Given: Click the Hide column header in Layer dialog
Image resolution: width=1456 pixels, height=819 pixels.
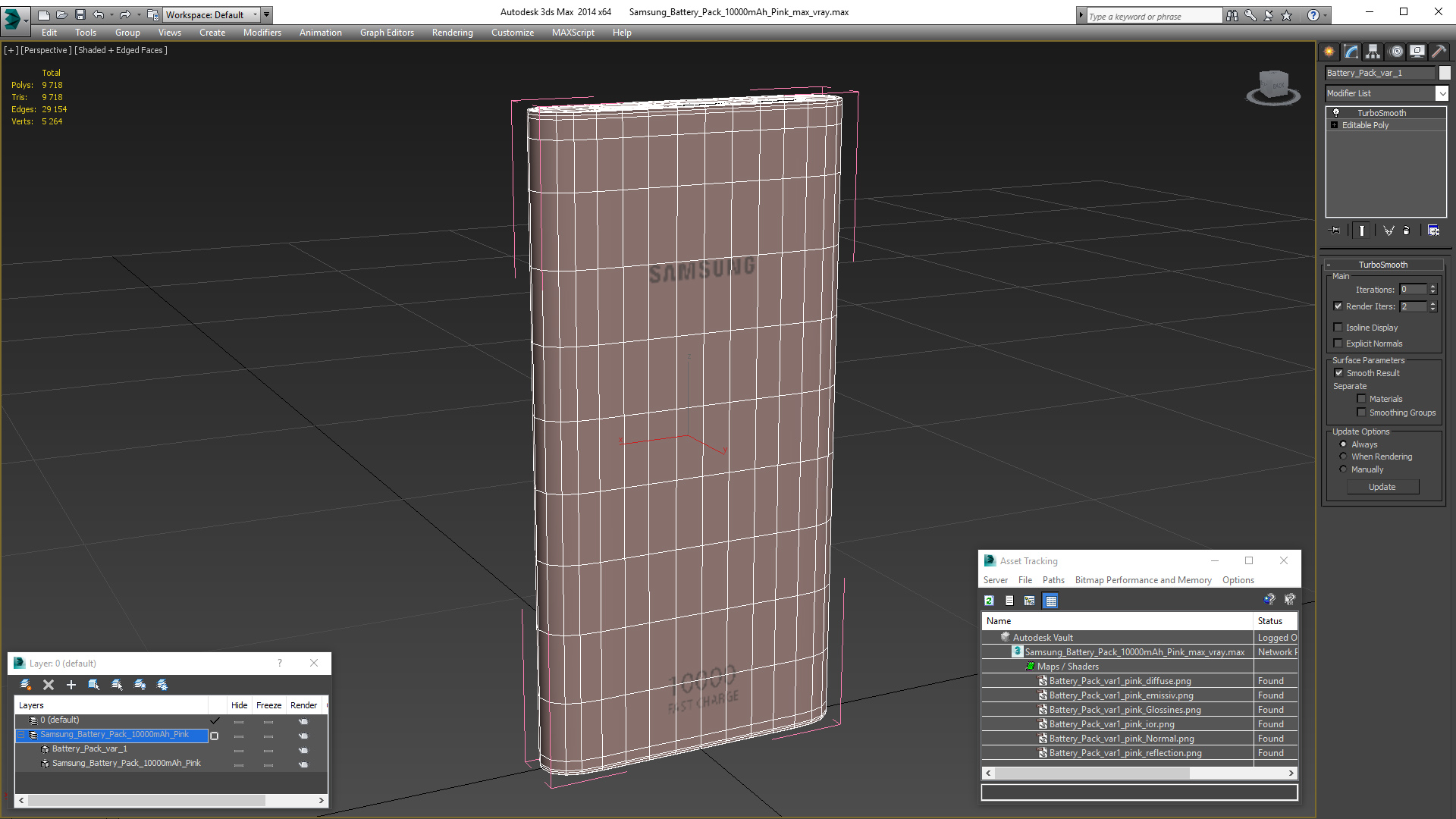Looking at the screenshot, I should coord(239,705).
